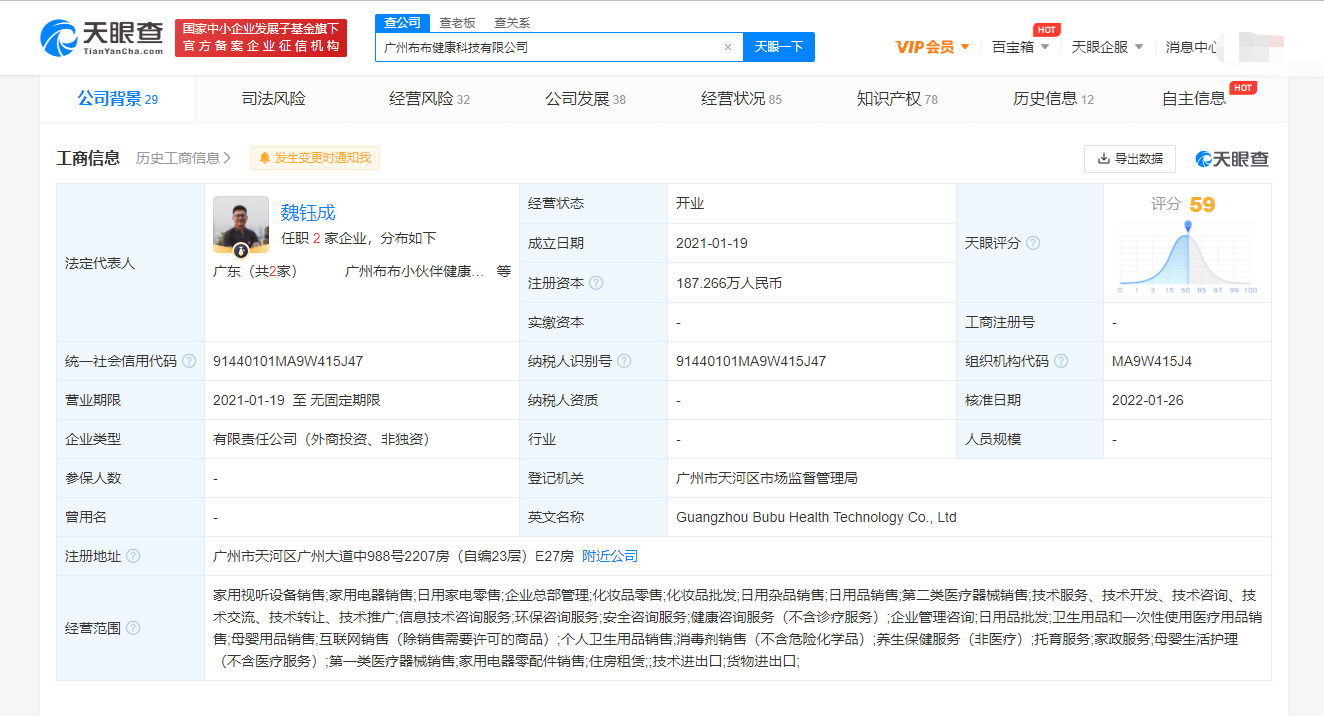Click the English name Guangzhou Bubu Health Technology Co., Ltd
1324x716 pixels.
(x=816, y=517)
